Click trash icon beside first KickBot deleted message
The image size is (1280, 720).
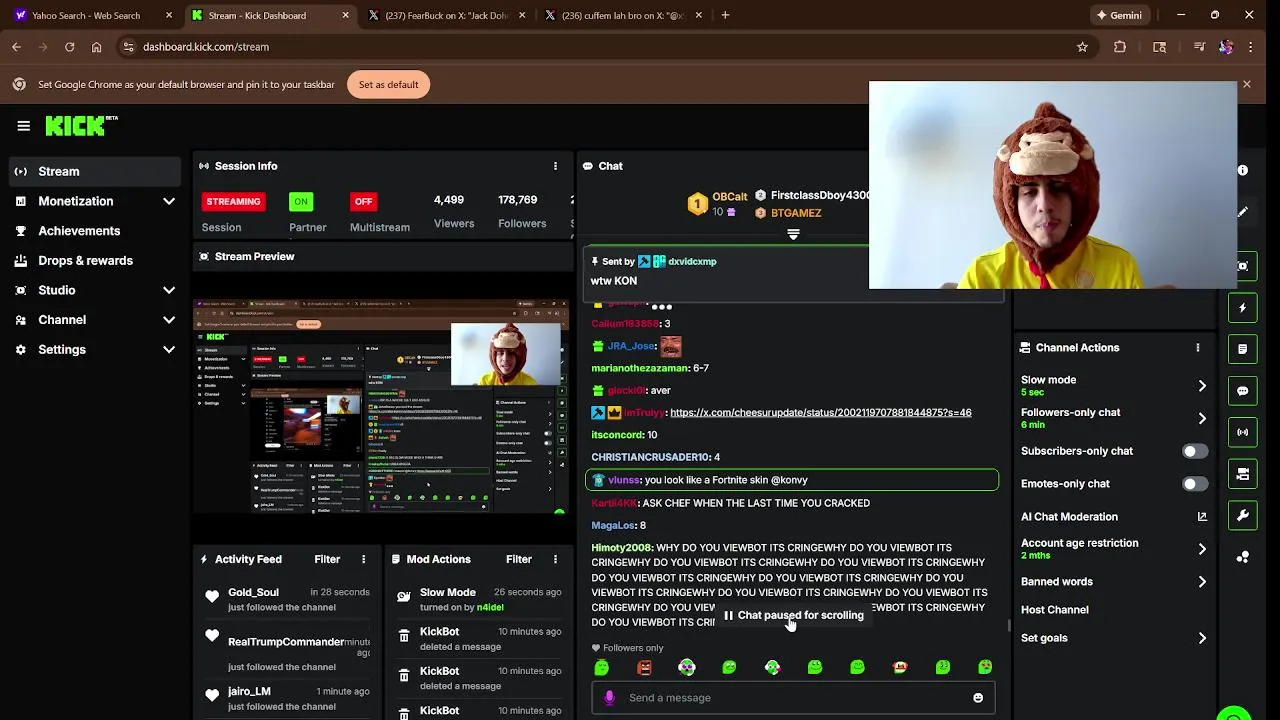click(x=404, y=636)
